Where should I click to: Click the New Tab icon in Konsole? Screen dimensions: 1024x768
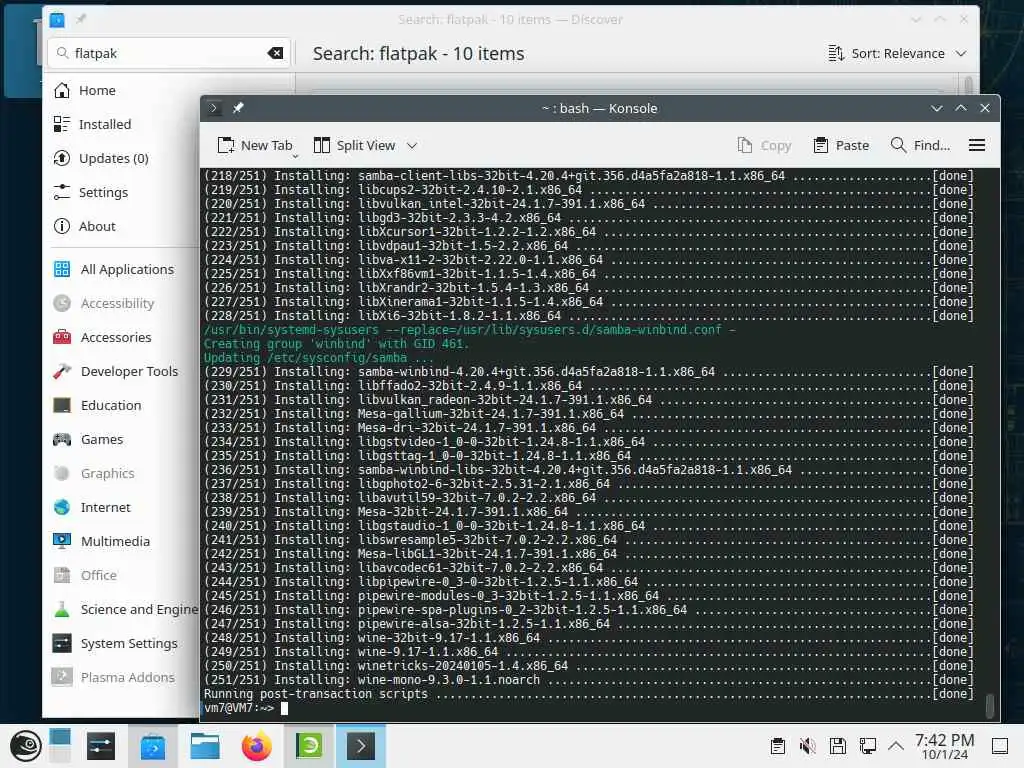(x=226, y=145)
